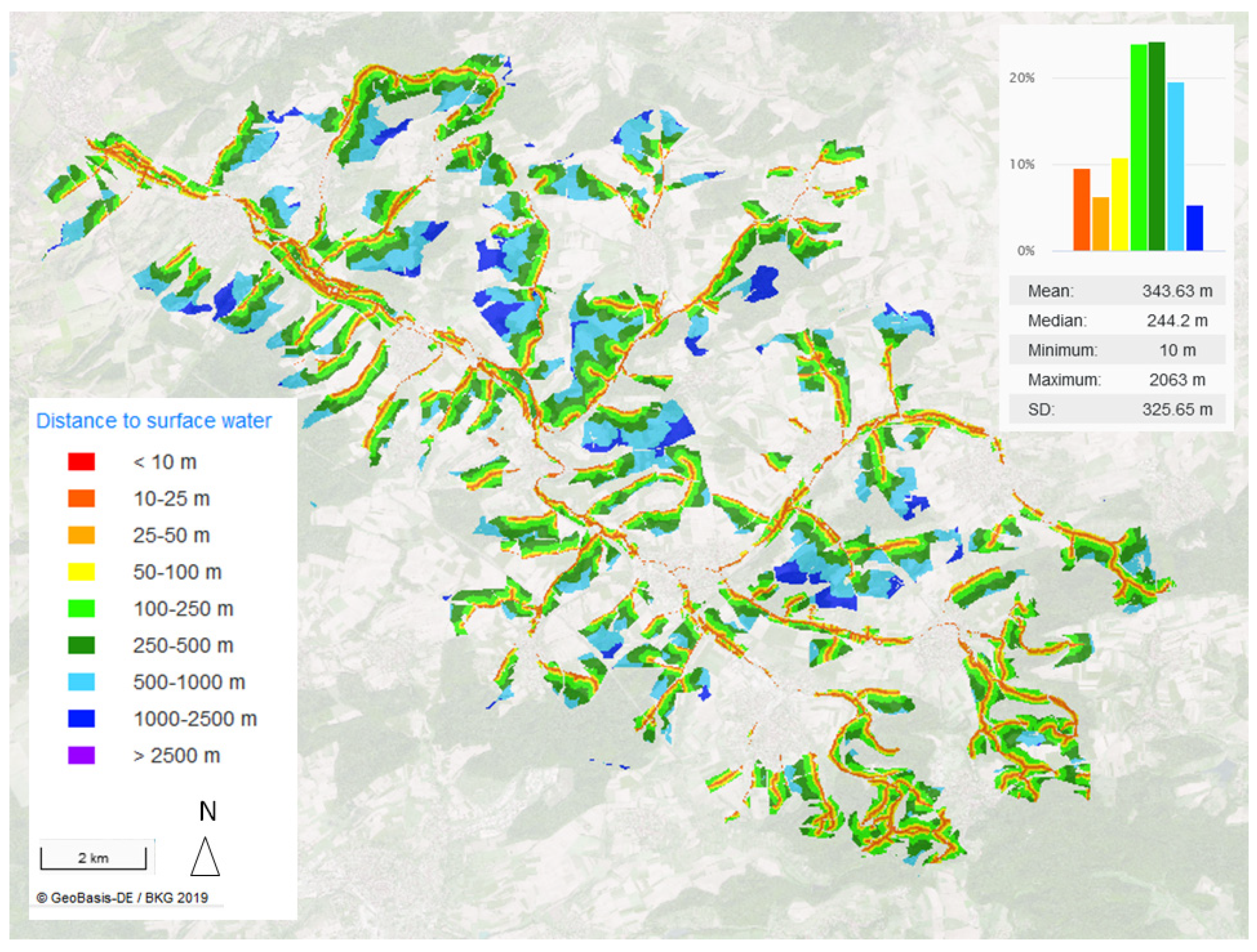1257x952 pixels.
Task: Click the 'Mean:' statistics label
Action: [x=1051, y=291]
